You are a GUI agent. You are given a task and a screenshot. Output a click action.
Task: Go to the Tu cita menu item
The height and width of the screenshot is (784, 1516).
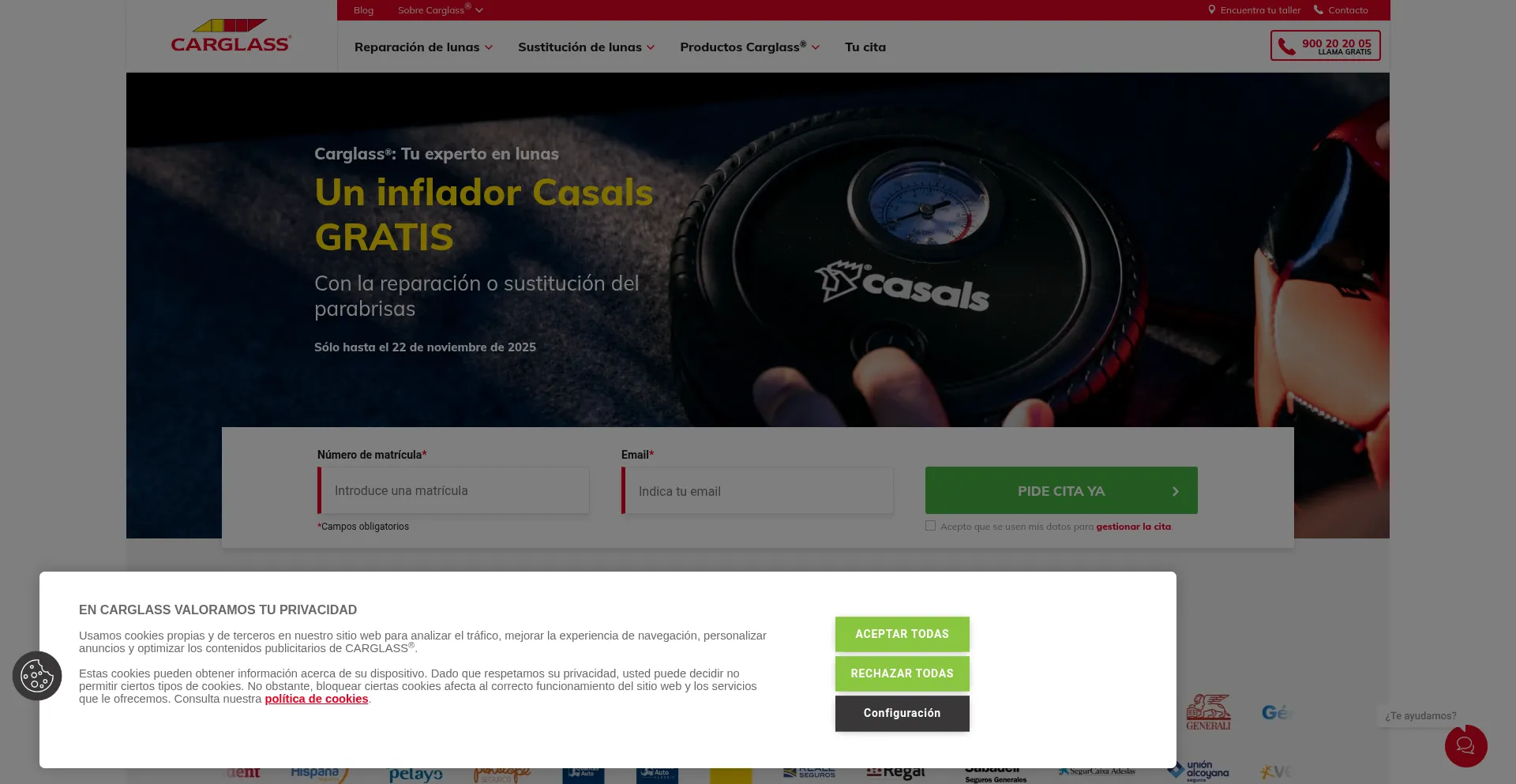coord(865,47)
